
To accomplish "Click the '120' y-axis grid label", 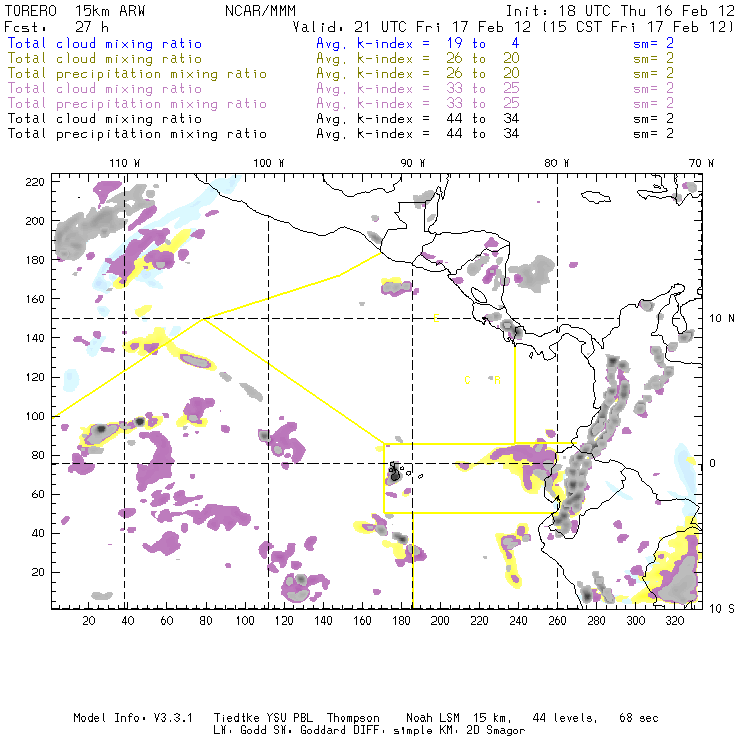I will coord(35,377).
